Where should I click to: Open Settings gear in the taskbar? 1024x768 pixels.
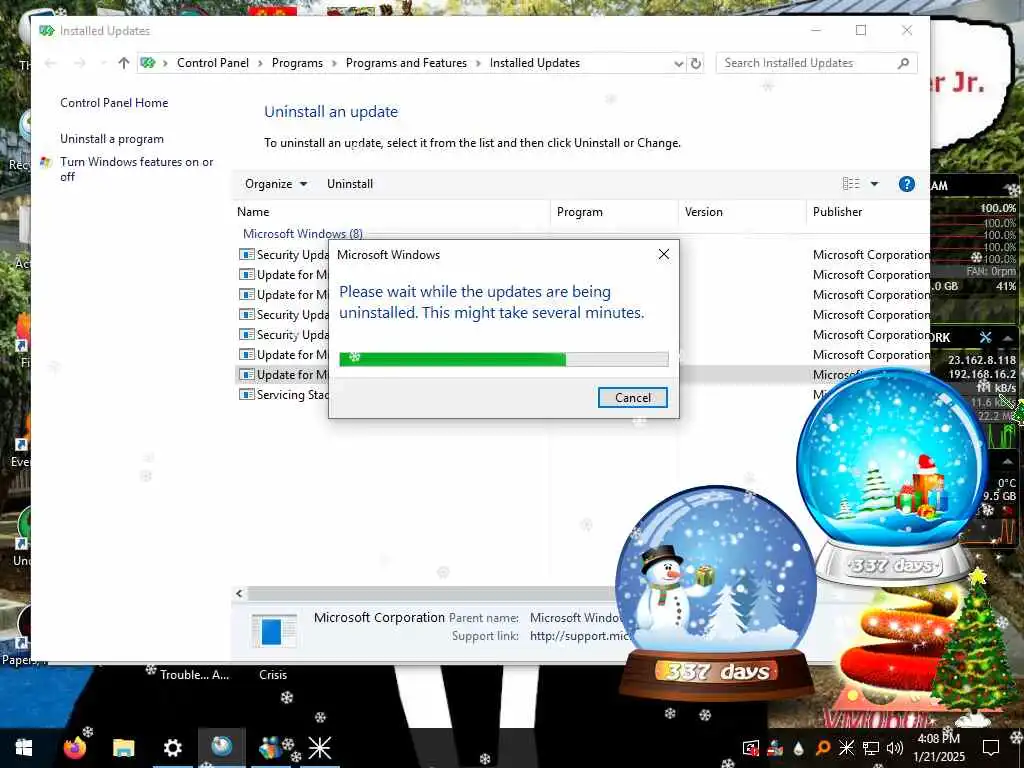click(172, 748)
